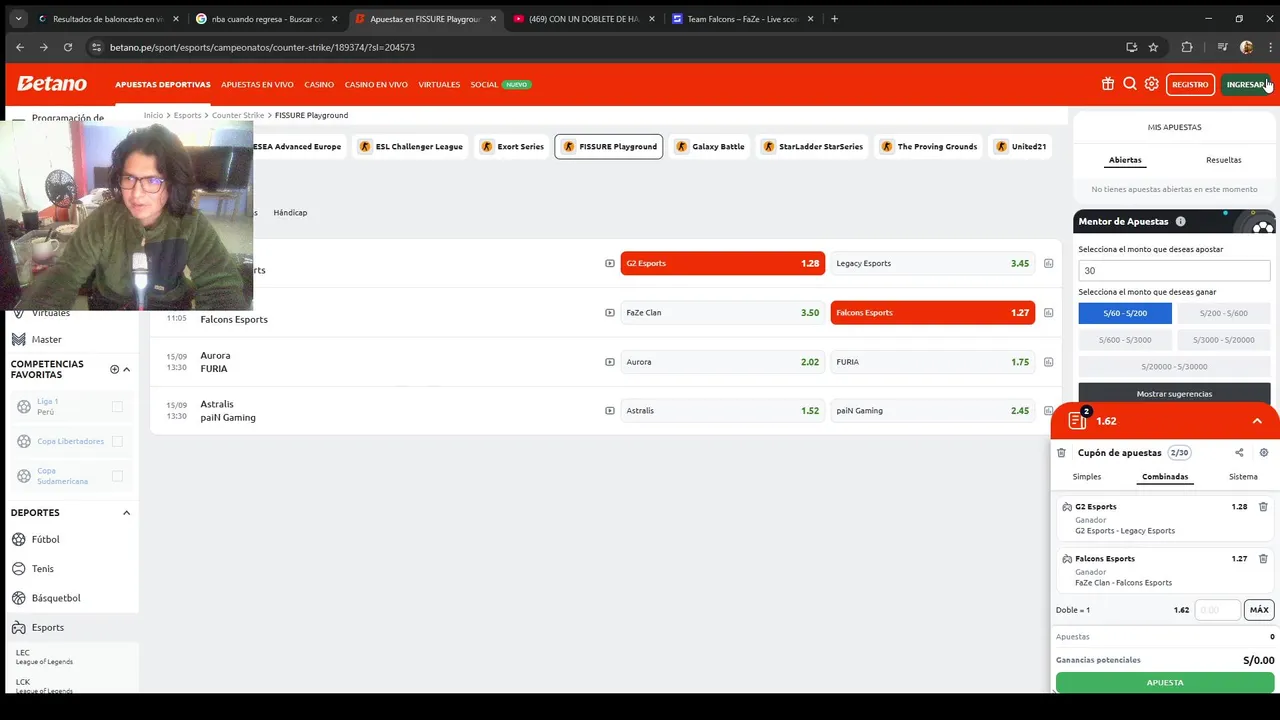Open the gift promotions icon in header
Image resolution: width=1280 pixels, height=720 pixels.
point(1108,84)
